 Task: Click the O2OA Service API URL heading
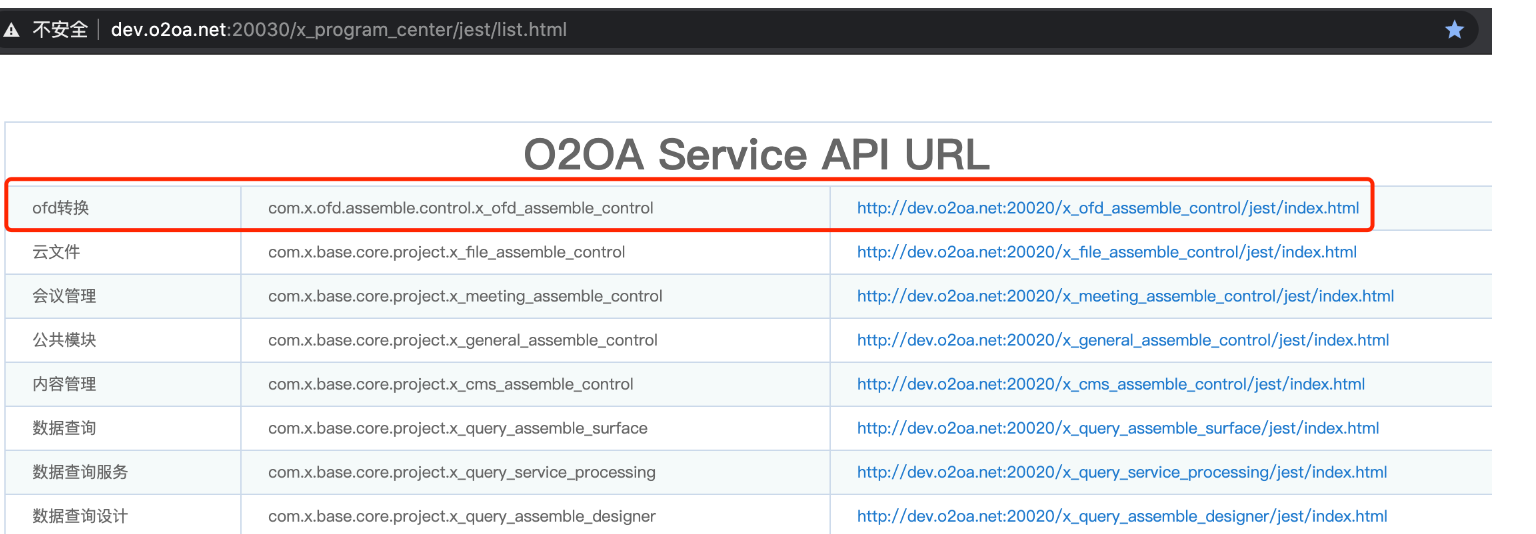[x=756, y=154]
